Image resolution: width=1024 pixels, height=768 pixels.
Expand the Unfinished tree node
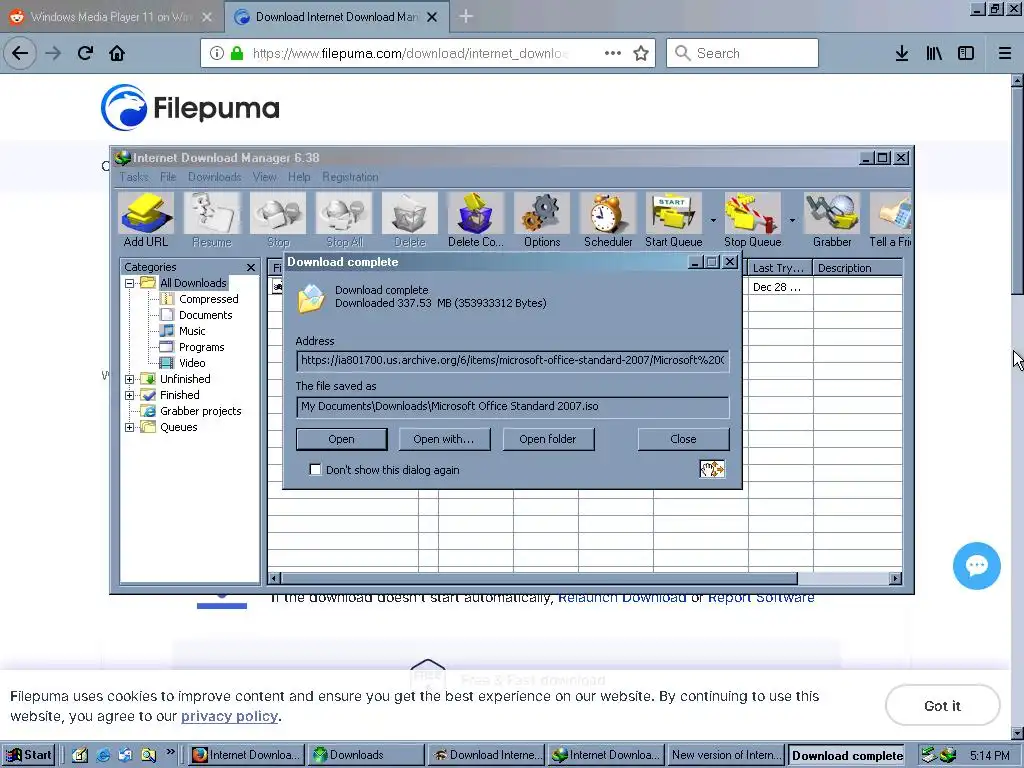pyautogui.click(x=129, y=379)
